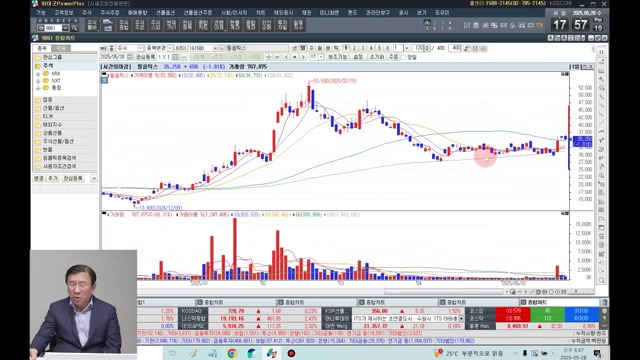The image size is (640, 360).
Task: Switch to the 지표 tab in left panel
Action: point(61,48)
